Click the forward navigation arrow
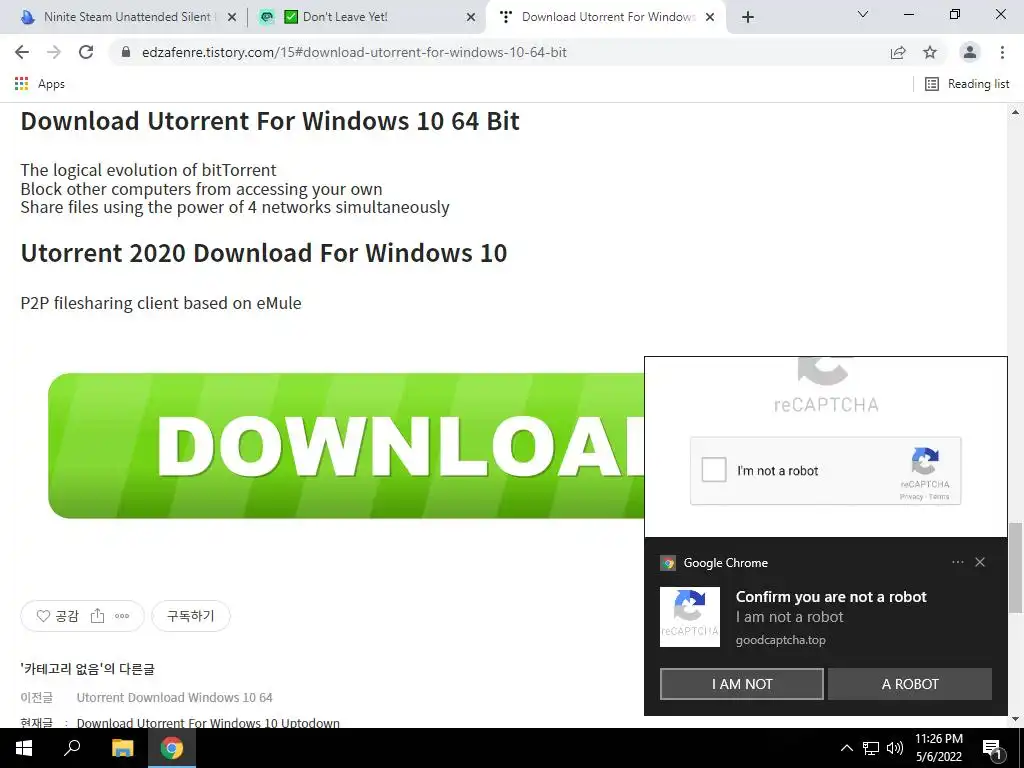 tap(54, 52)
